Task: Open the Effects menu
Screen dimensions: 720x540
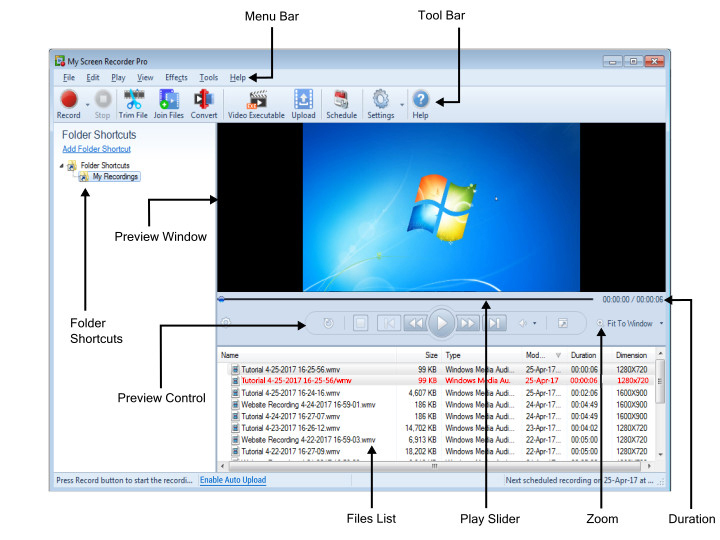Action: [176, 77]
